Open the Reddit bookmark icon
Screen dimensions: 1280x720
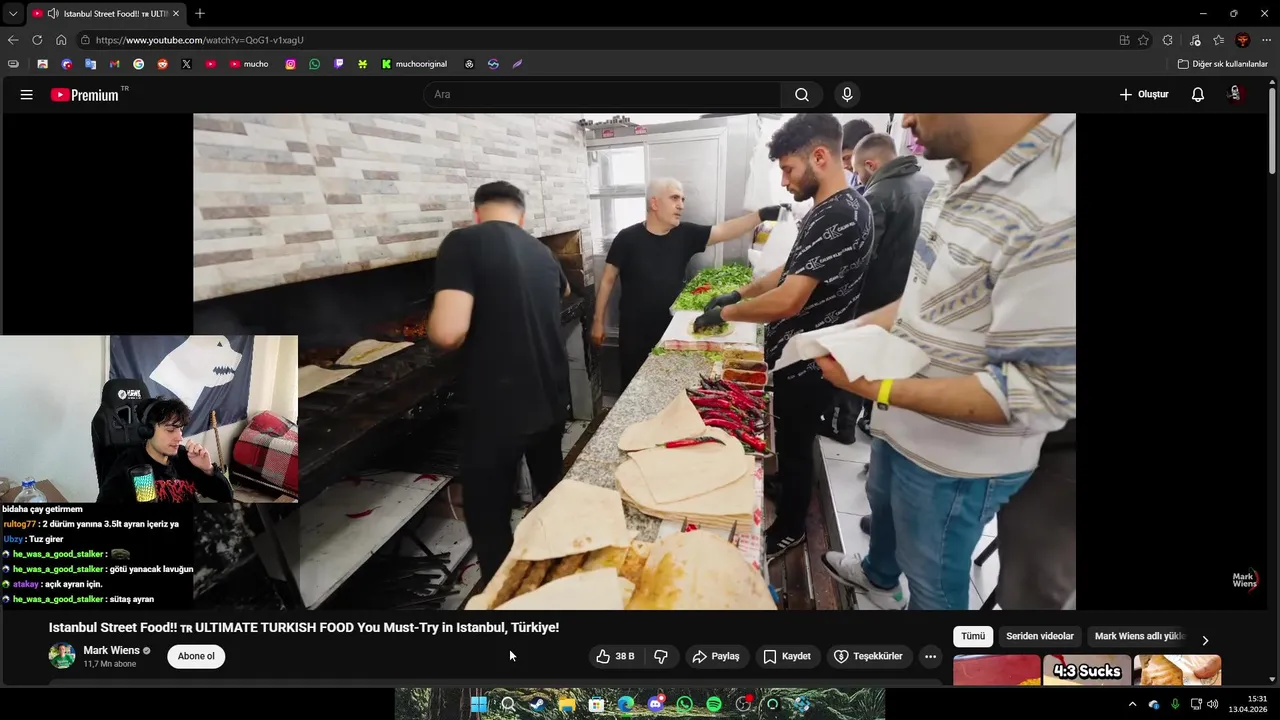[x=162, y=64]
